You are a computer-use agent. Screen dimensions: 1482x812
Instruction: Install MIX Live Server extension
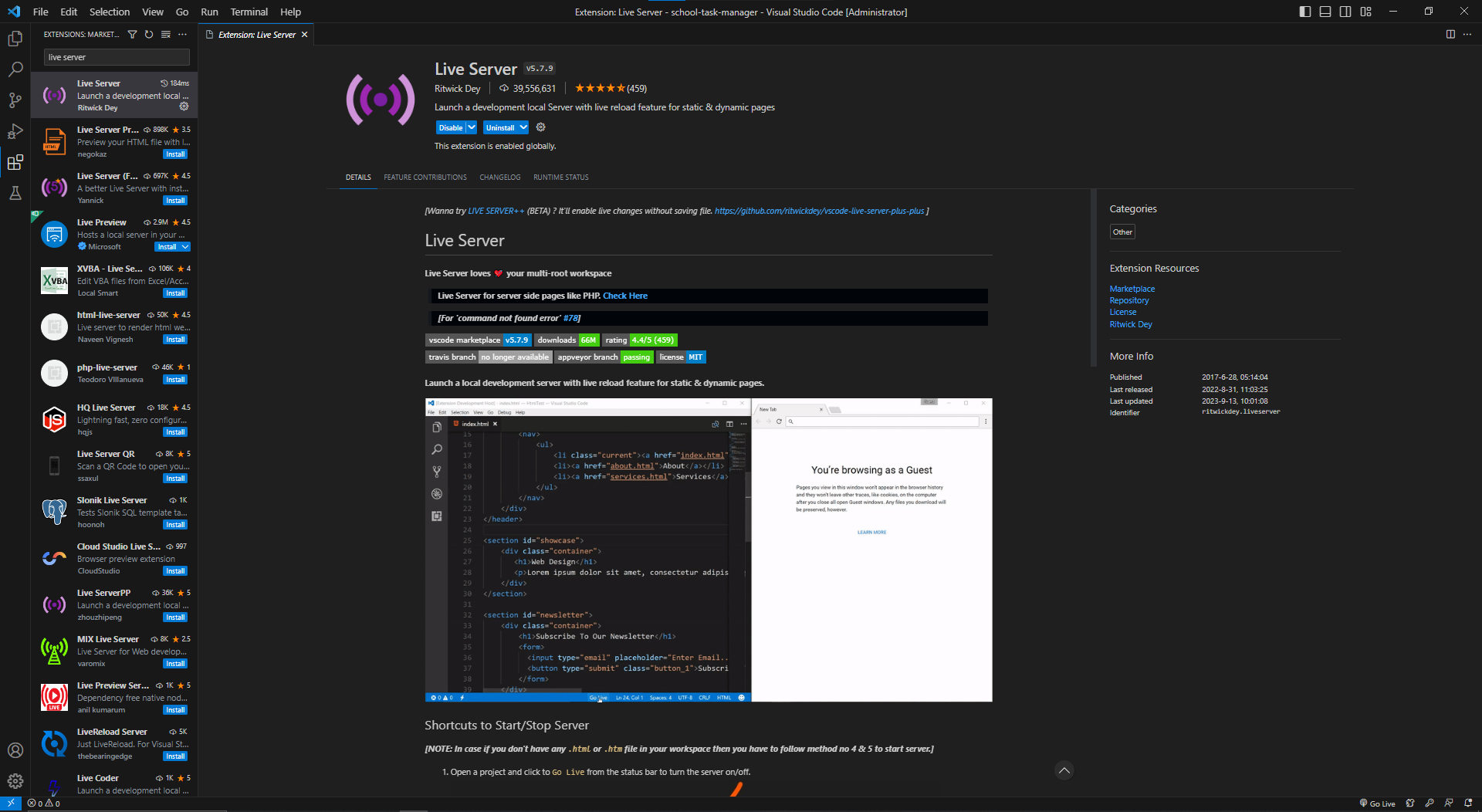tap(175, 664)
